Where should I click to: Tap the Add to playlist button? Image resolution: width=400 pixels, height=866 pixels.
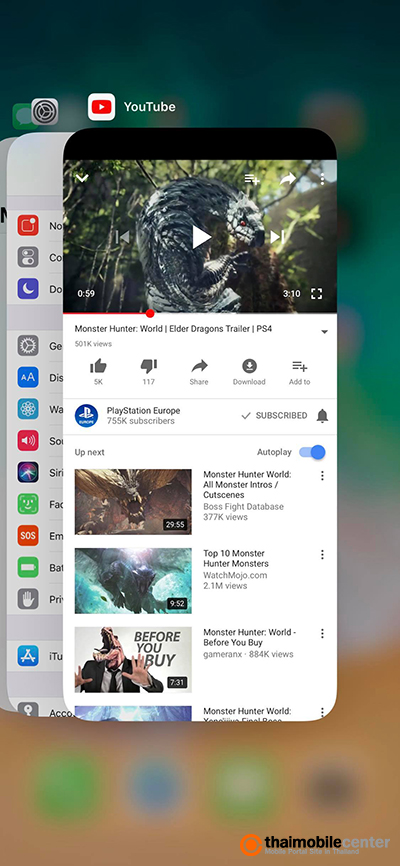click(299, 371)
